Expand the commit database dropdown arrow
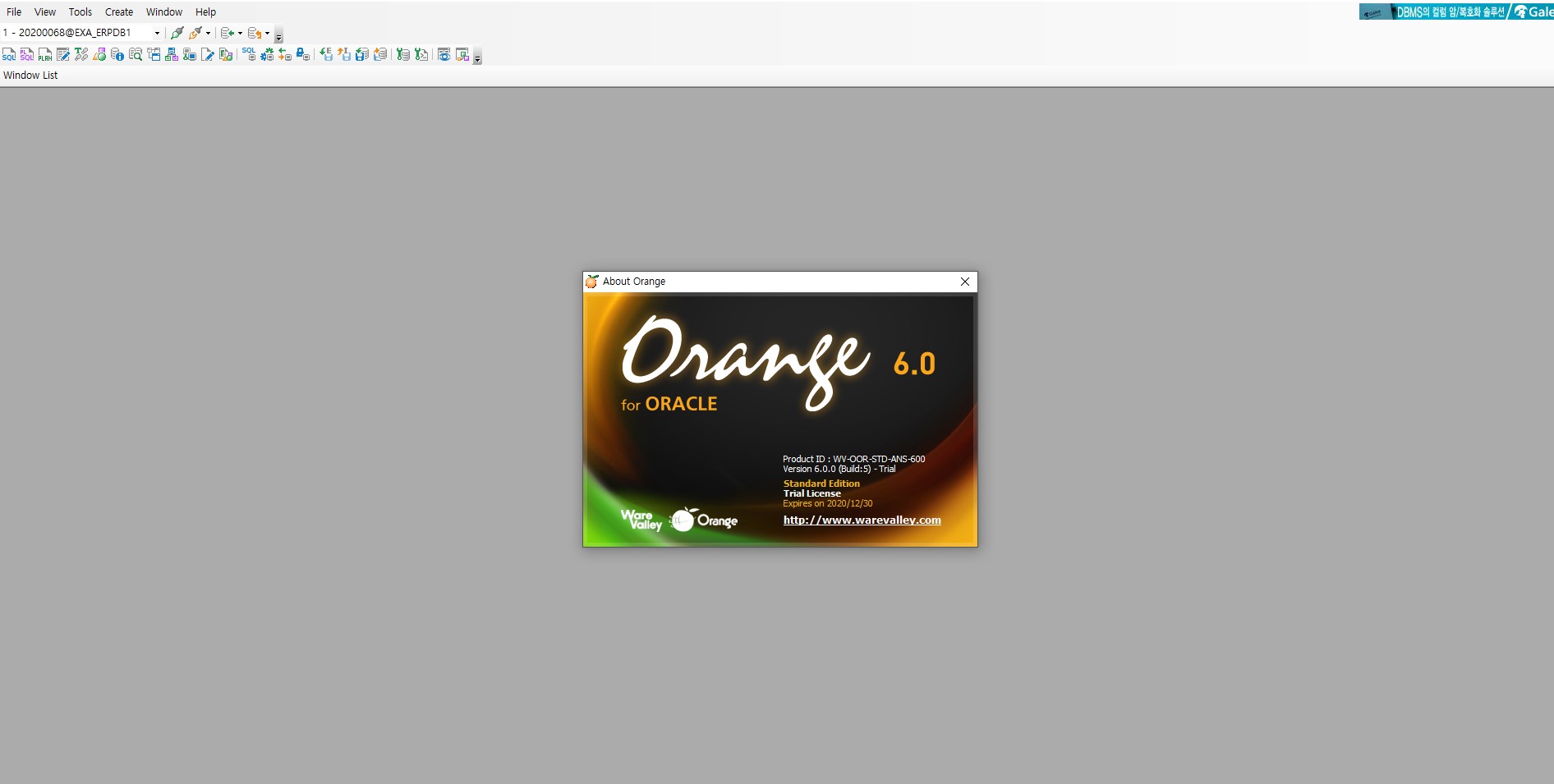 click(240, 34)
